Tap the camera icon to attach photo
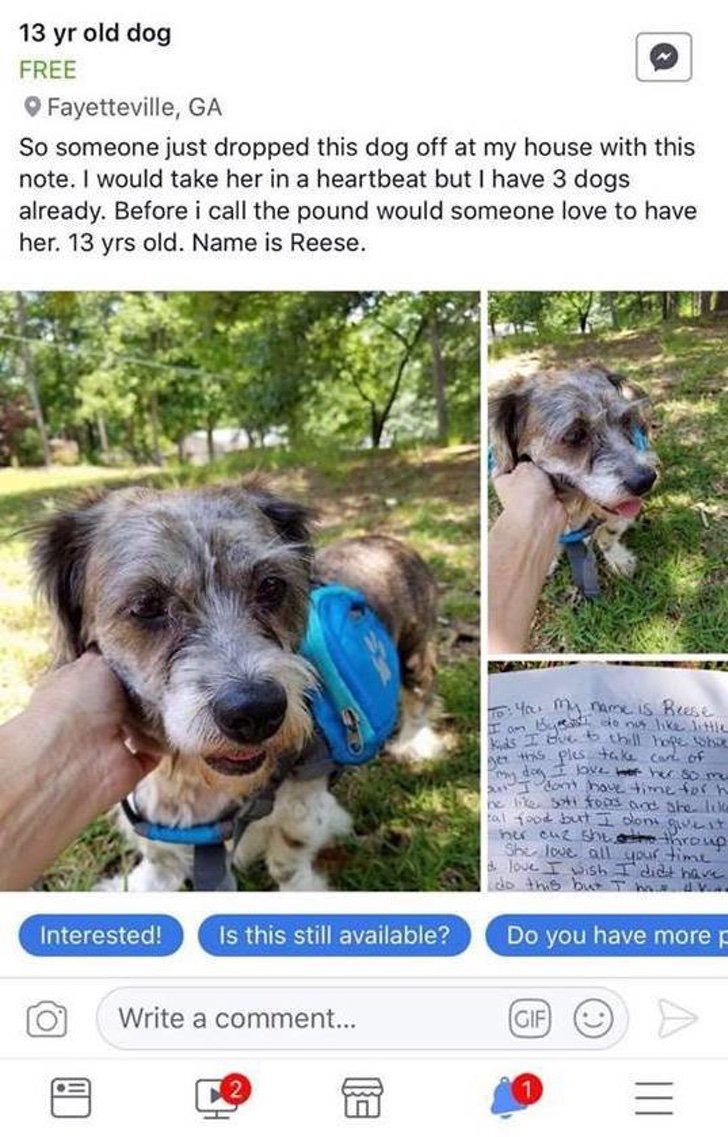Viewport: 728px width, 1137px height. [47, 1020]
